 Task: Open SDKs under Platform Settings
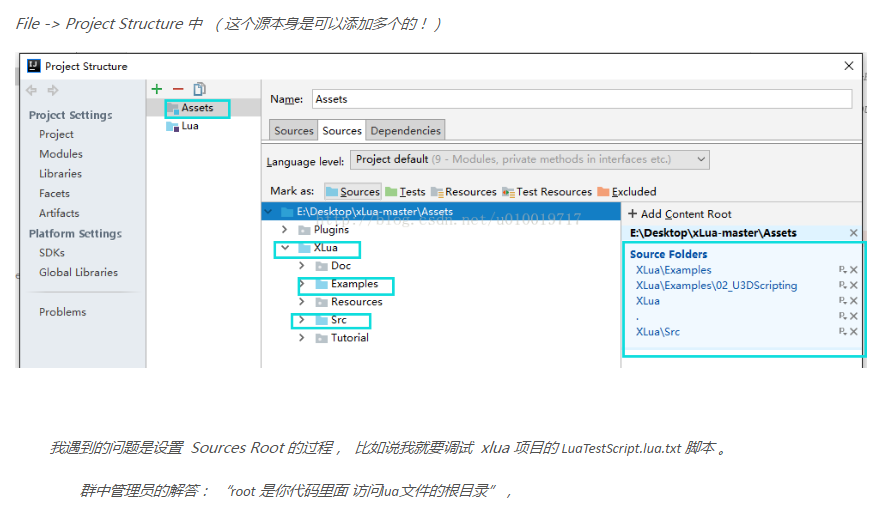coord(52,252)
